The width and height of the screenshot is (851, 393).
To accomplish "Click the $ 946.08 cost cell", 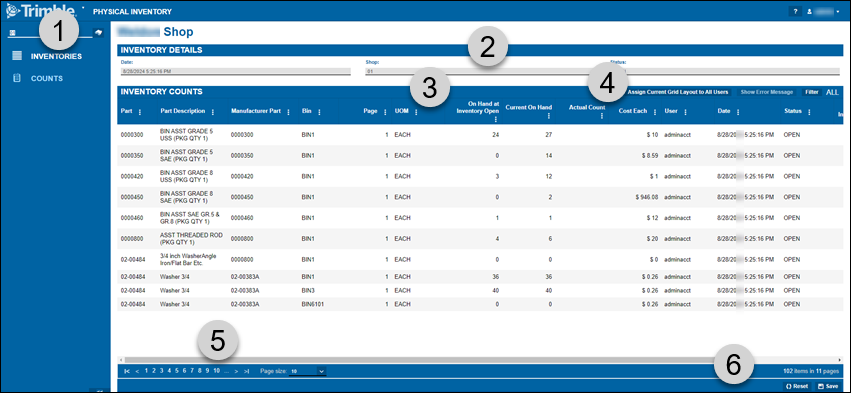I will (646, 197).
